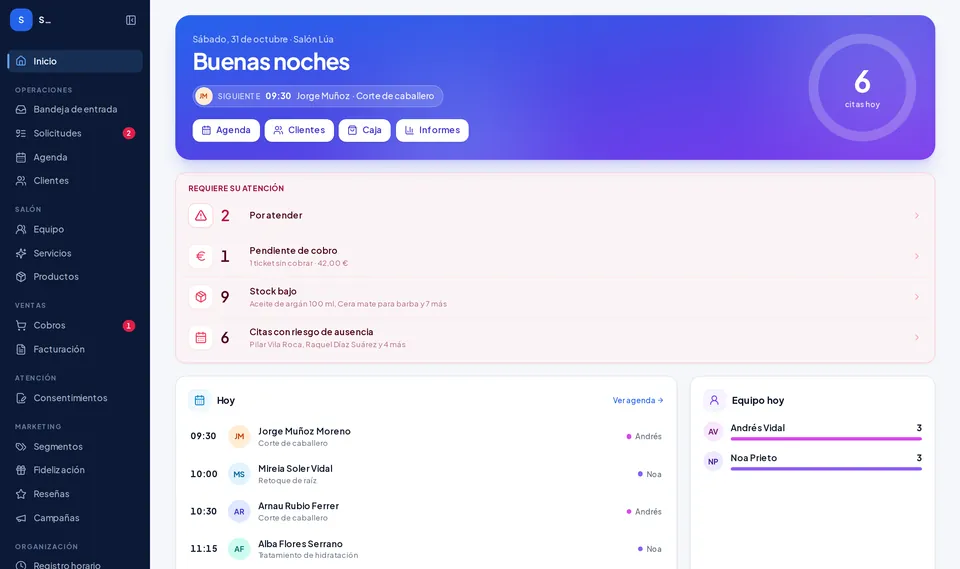Go to Solicitudes in the sidebar

75,133
